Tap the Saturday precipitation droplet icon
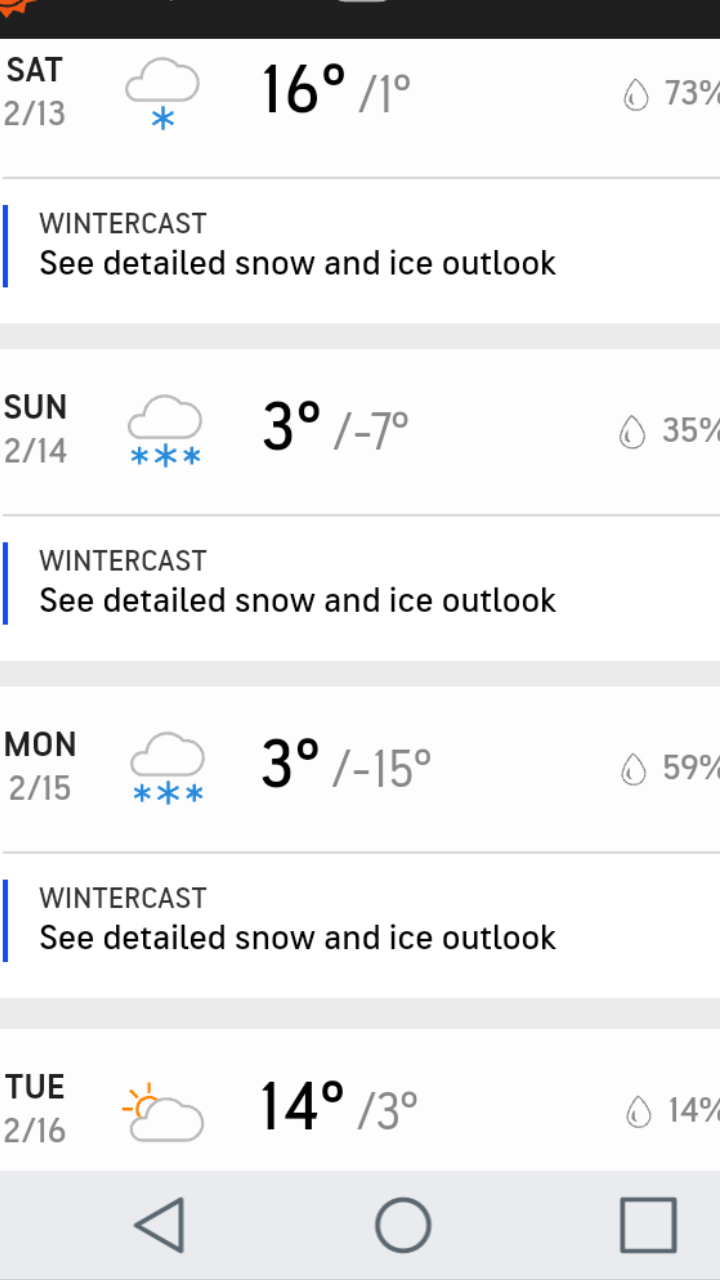This screenshot has width=720, height=1280. (x=635, y=95)
